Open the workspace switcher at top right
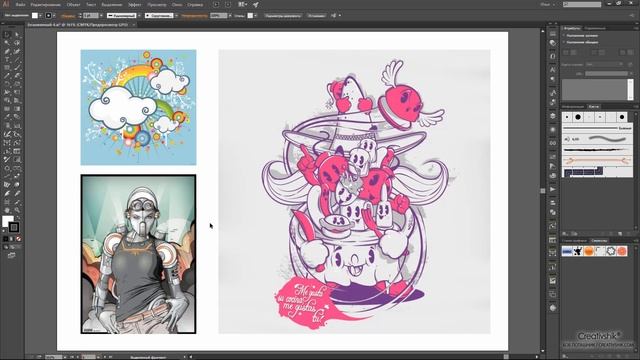 pyautogui.click(x=547, y=4)
